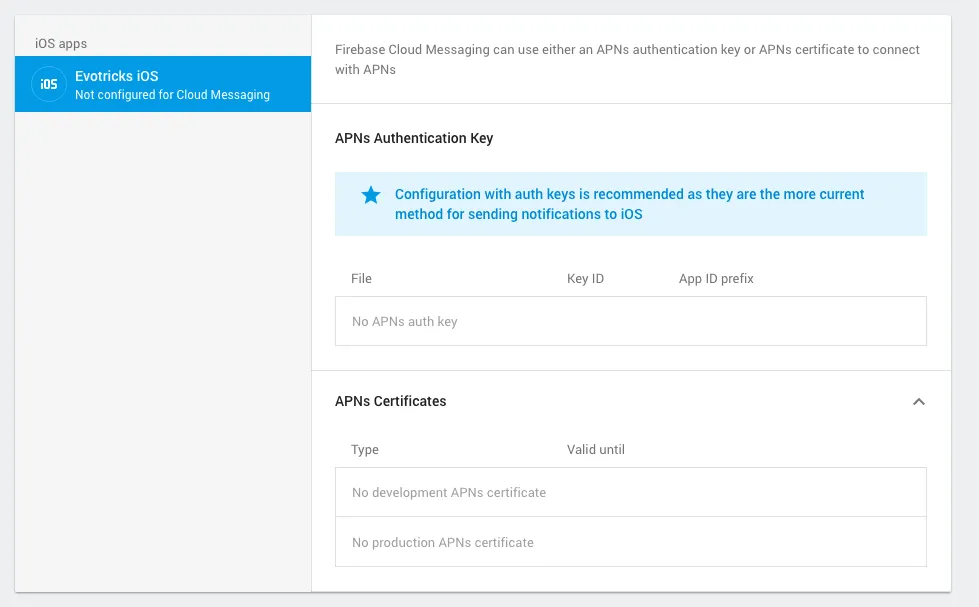Screen dimensions: 979x607
Task: Click the APNs Authentication Key heading
Action: click(414, 139)
